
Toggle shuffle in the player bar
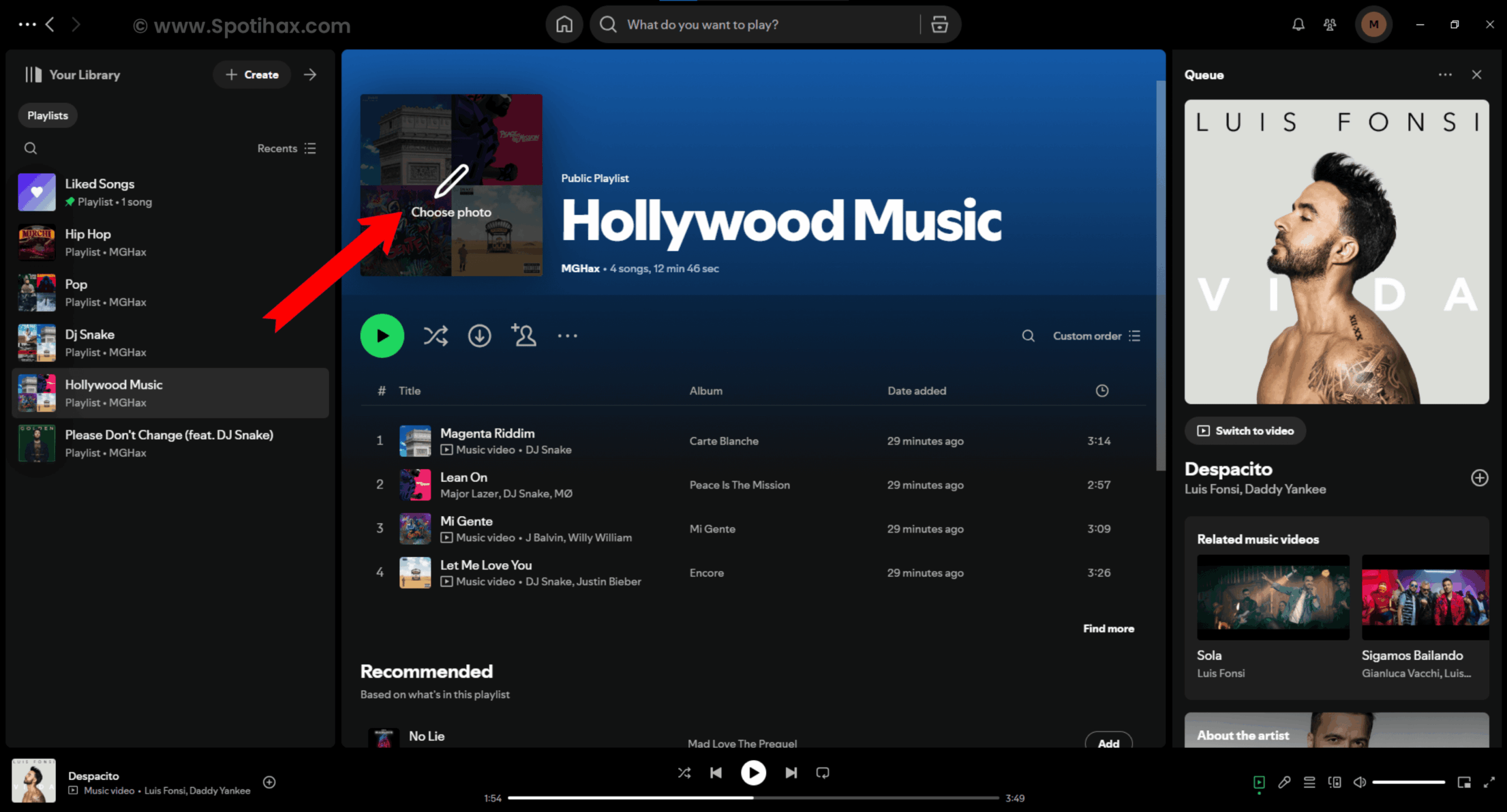coord(684,773)
